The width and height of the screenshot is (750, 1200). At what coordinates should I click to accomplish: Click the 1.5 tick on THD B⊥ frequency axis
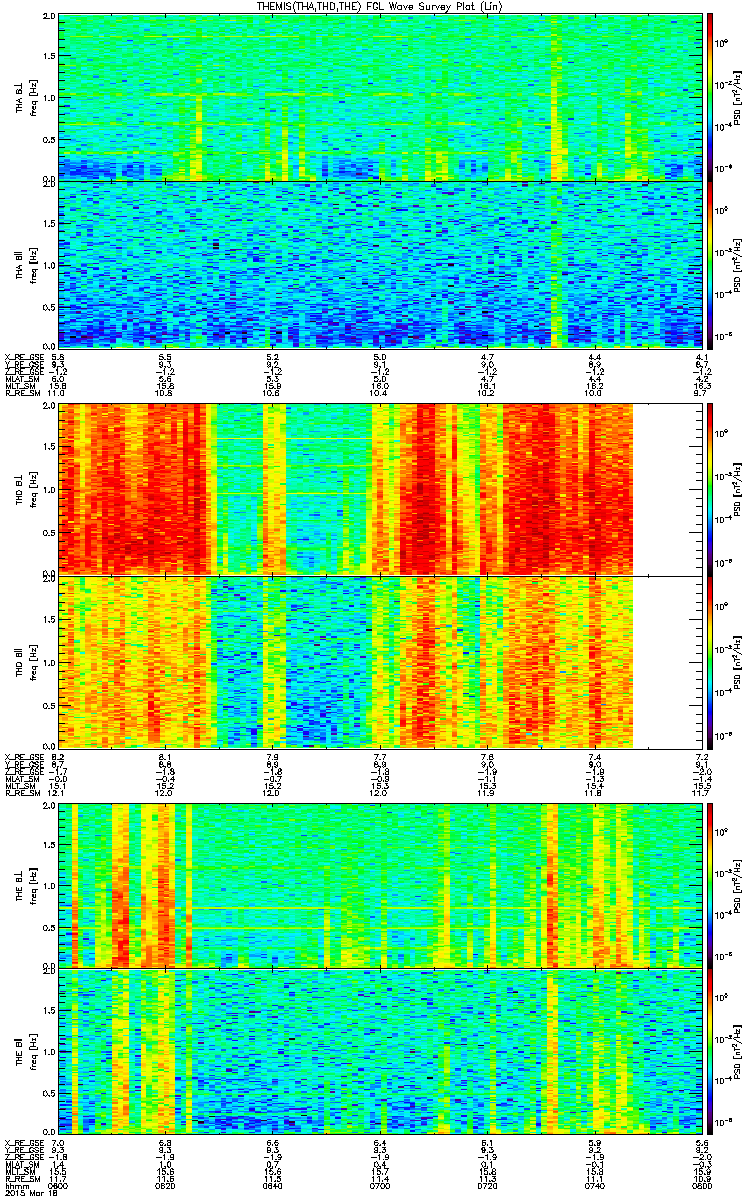coord(49,447)
